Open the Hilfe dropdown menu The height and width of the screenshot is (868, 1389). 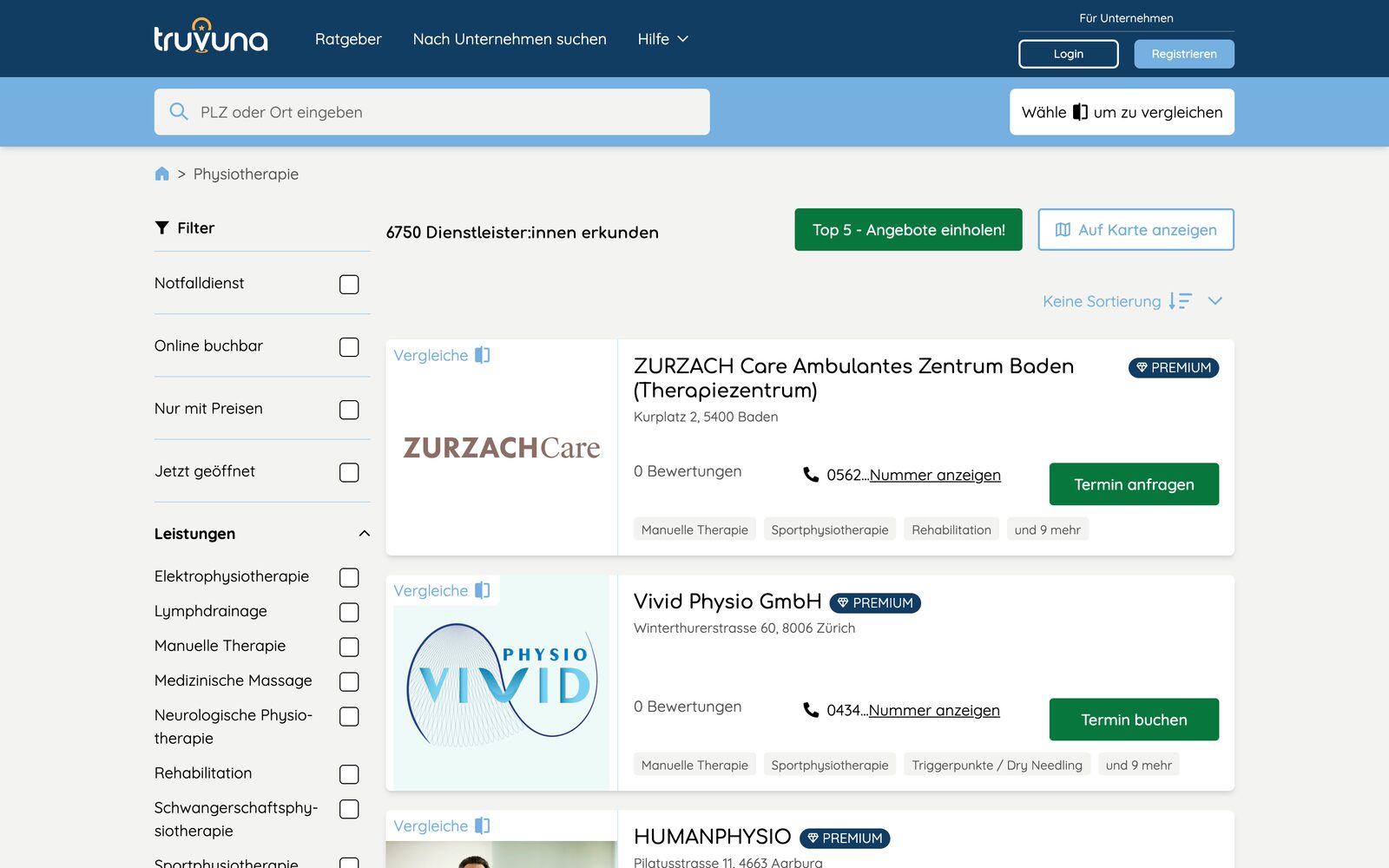[x=662, y=39]
